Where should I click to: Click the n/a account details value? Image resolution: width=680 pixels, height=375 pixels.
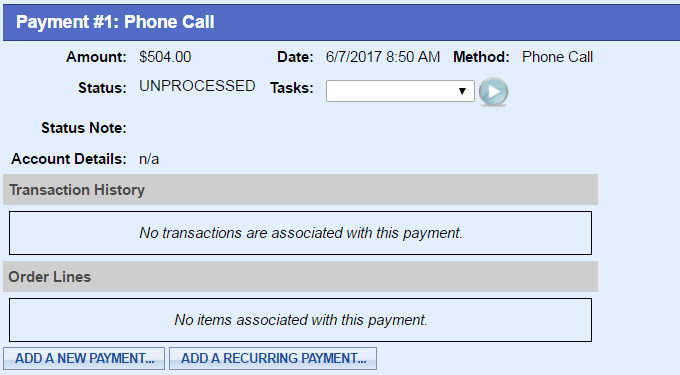coord(149,159)
